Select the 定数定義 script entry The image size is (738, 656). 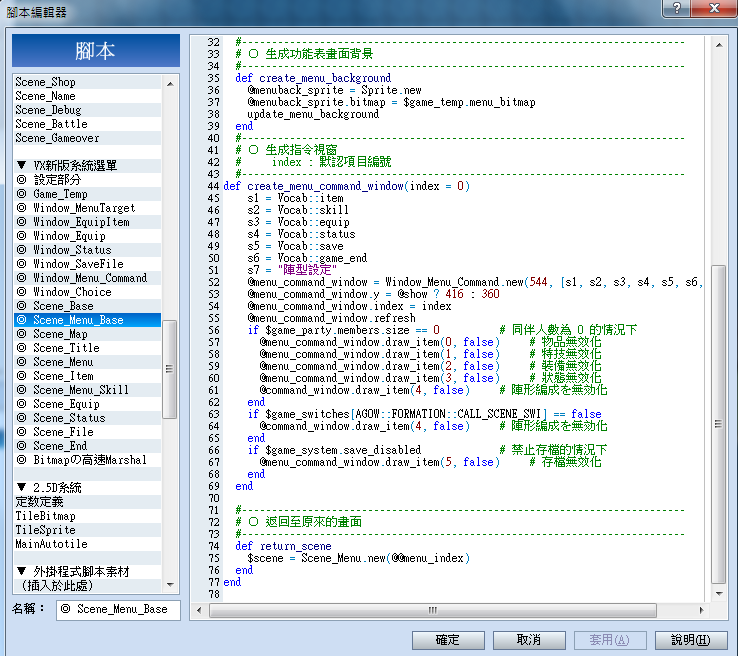pos(88,502)
